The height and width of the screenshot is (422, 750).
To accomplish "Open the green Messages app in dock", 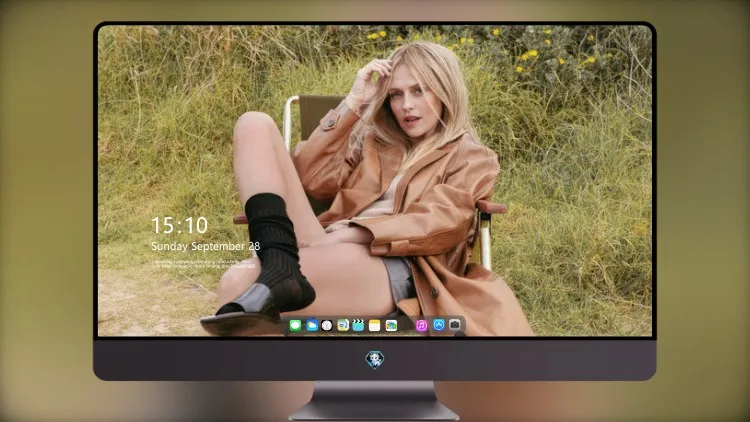I will coord(296,326).
